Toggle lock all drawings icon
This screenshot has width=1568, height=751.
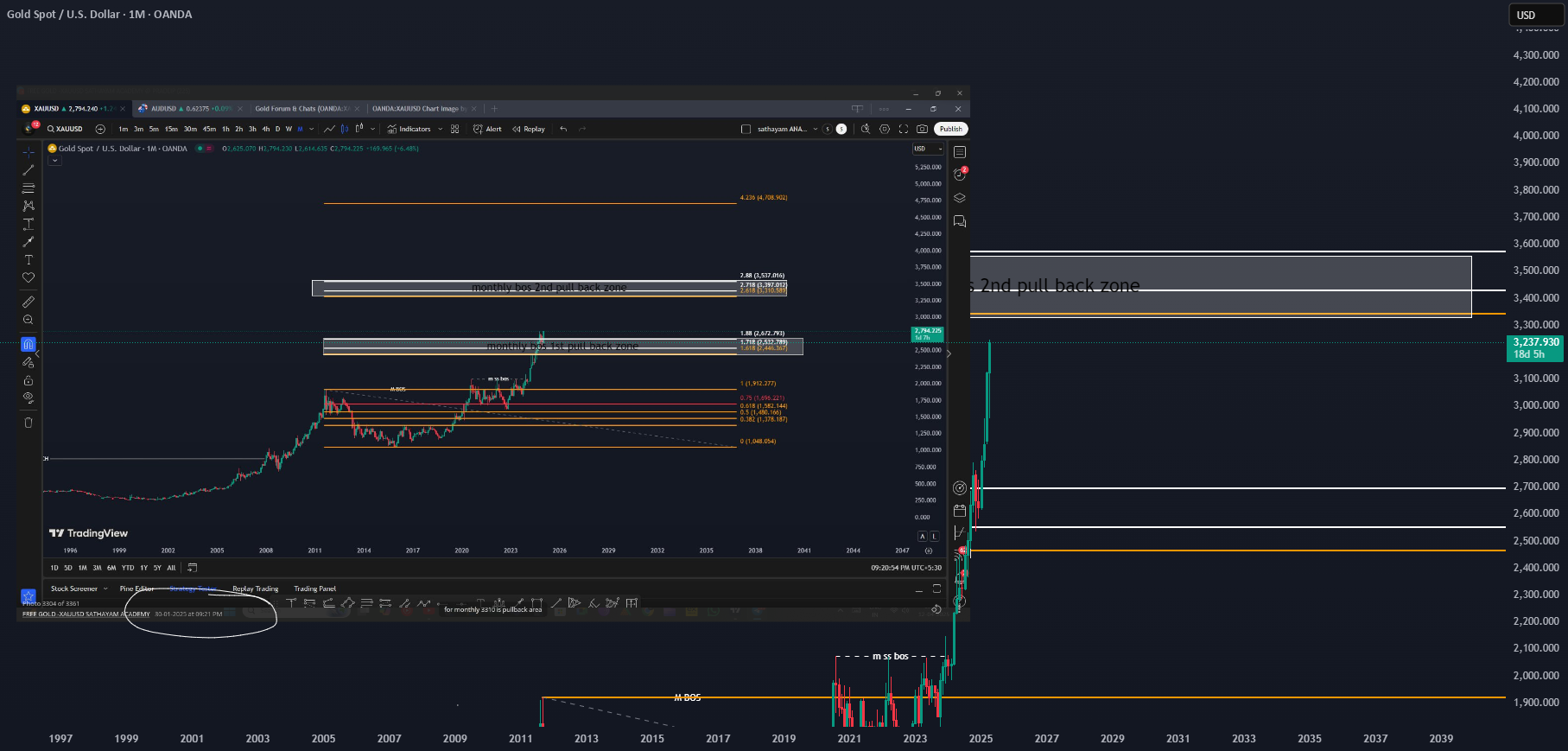tap(29, 380)
